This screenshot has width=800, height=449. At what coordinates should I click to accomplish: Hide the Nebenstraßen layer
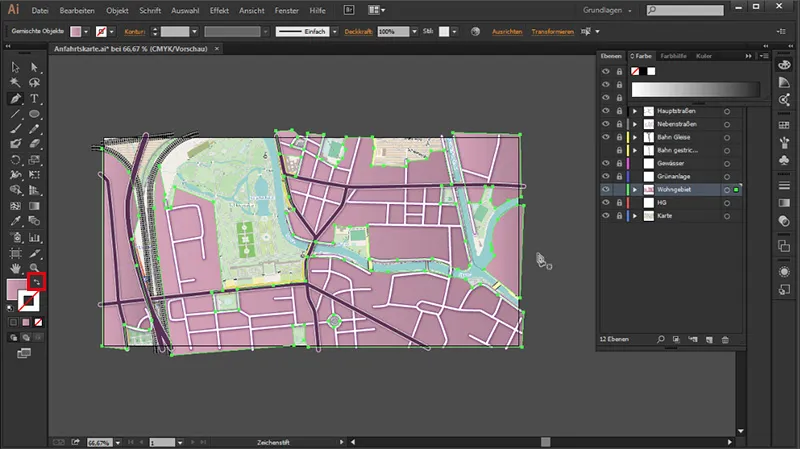(x=606, y=124)
